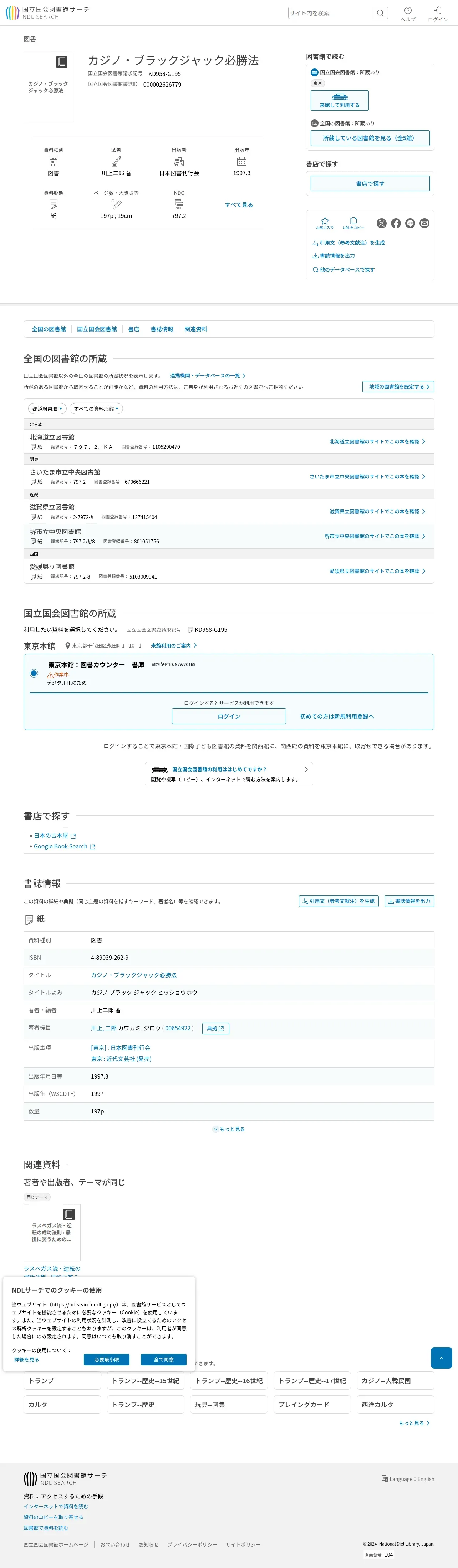Share via LINE icon
The image size is (458, 1568).
410,223
